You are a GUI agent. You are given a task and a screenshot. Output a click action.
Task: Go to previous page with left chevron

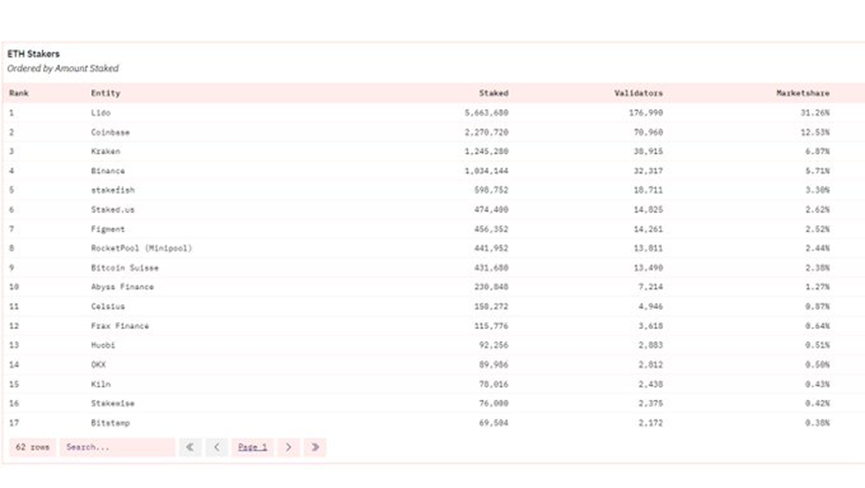217,447
